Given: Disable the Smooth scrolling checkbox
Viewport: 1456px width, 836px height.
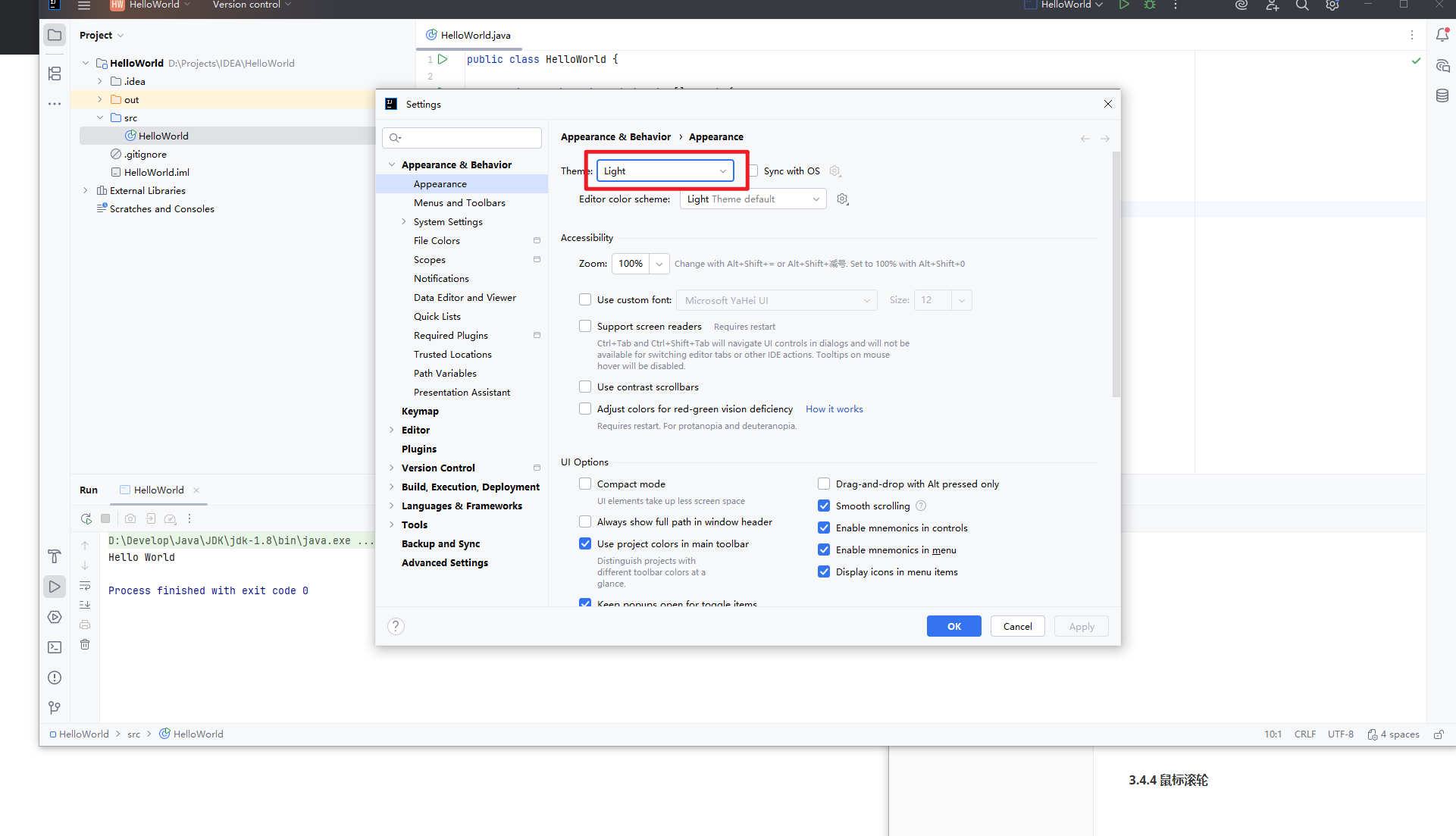Looking at the screenshot, I should [x=824, y=506].
